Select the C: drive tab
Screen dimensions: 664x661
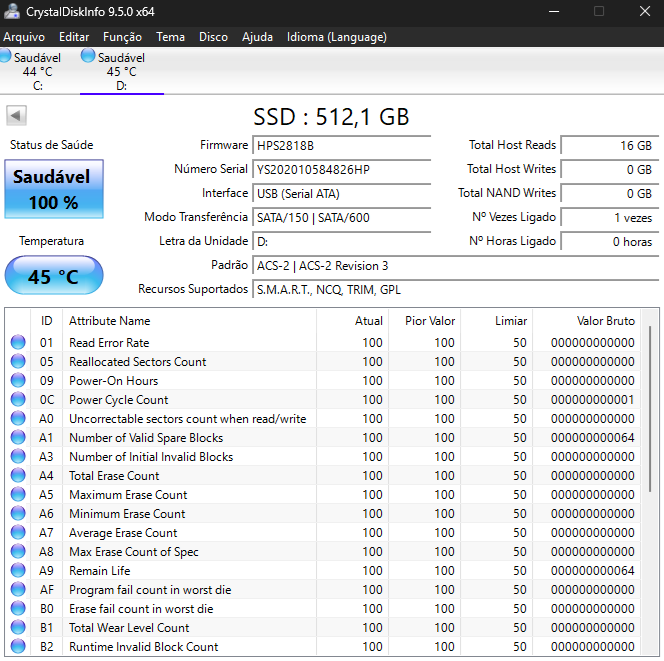pos(38,71)
